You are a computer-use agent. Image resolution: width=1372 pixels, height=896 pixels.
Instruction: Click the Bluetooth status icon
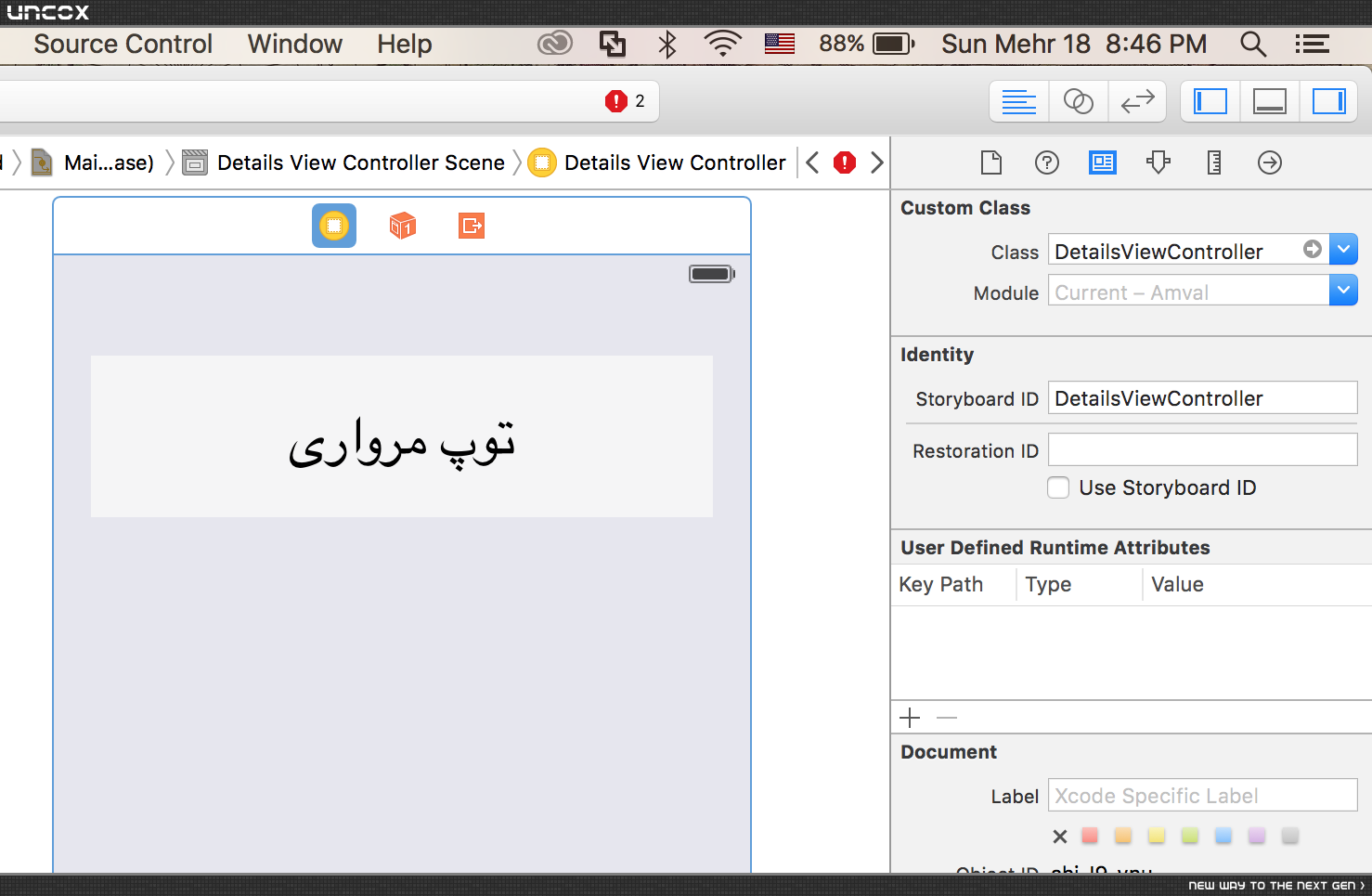click(x=667, y=44)
